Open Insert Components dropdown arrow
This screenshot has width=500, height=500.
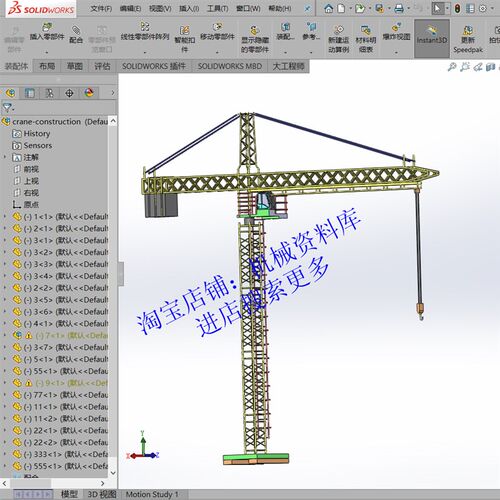47,52
